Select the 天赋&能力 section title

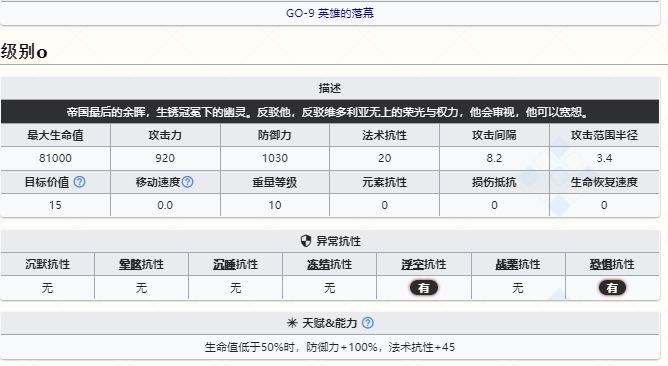(x=329, y=323)
